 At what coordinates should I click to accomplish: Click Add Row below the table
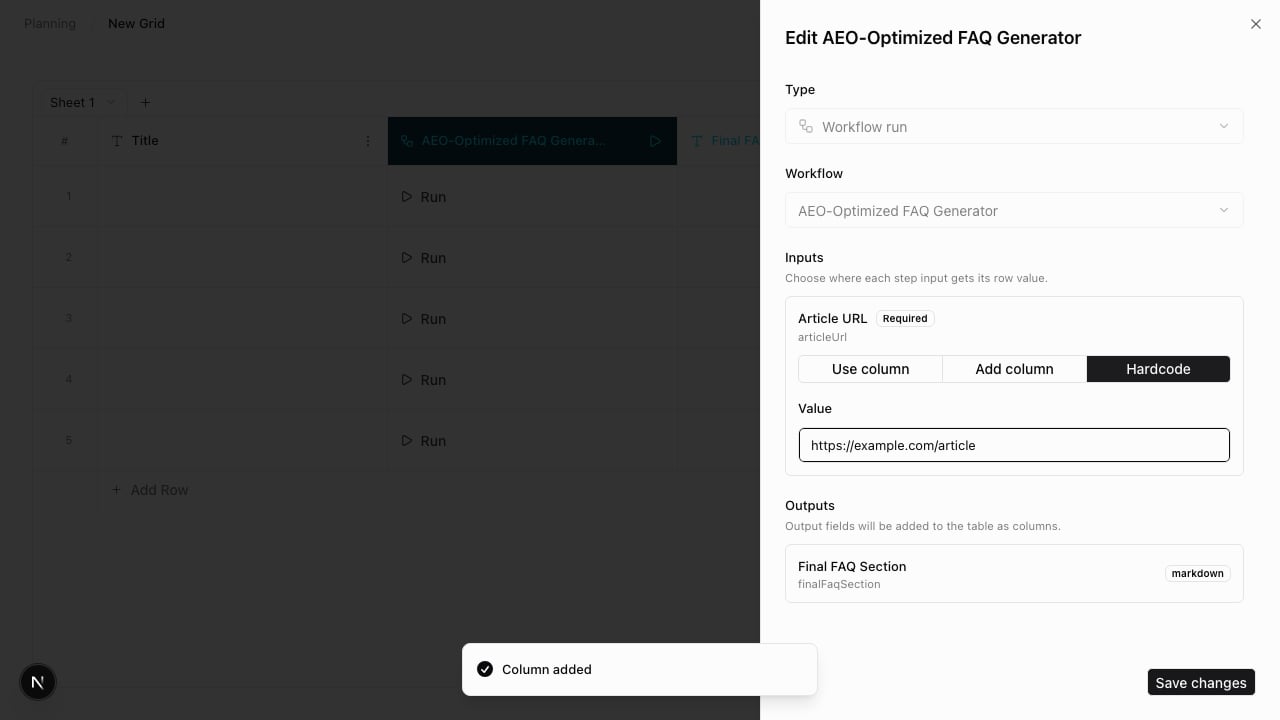150,490
